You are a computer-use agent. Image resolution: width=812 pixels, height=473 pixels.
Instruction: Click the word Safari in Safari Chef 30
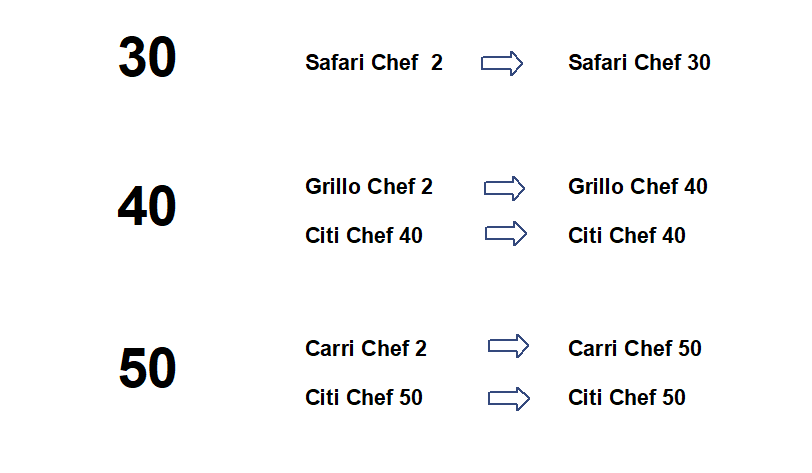[x=598, y=63]
